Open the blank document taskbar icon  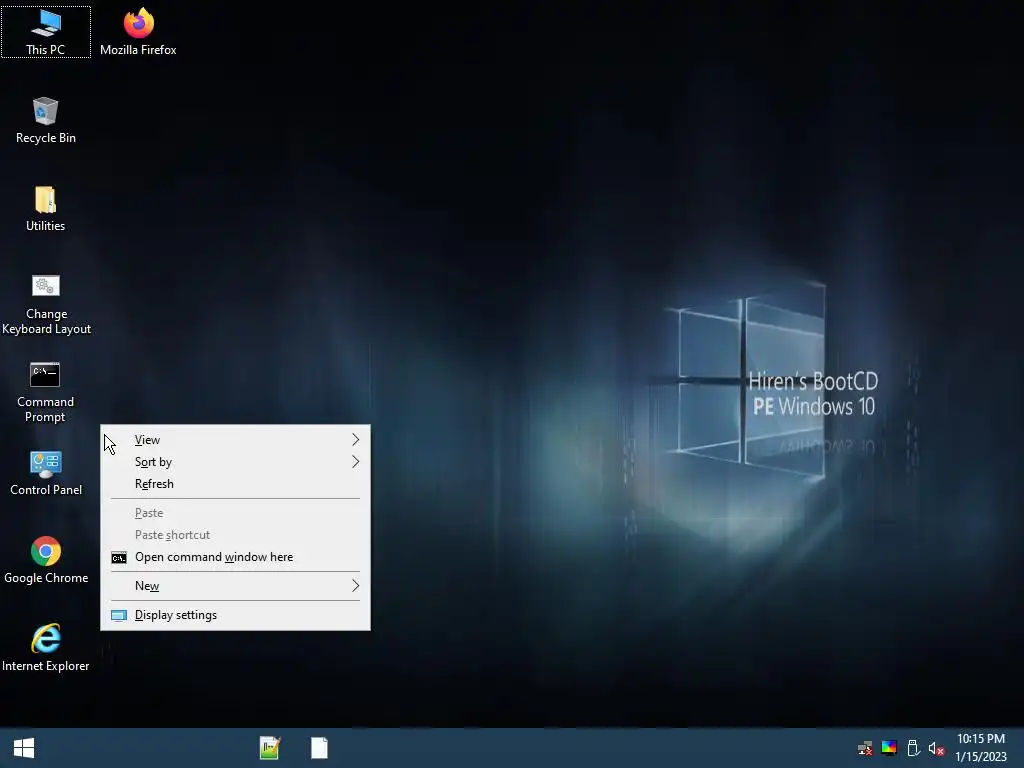319,748
